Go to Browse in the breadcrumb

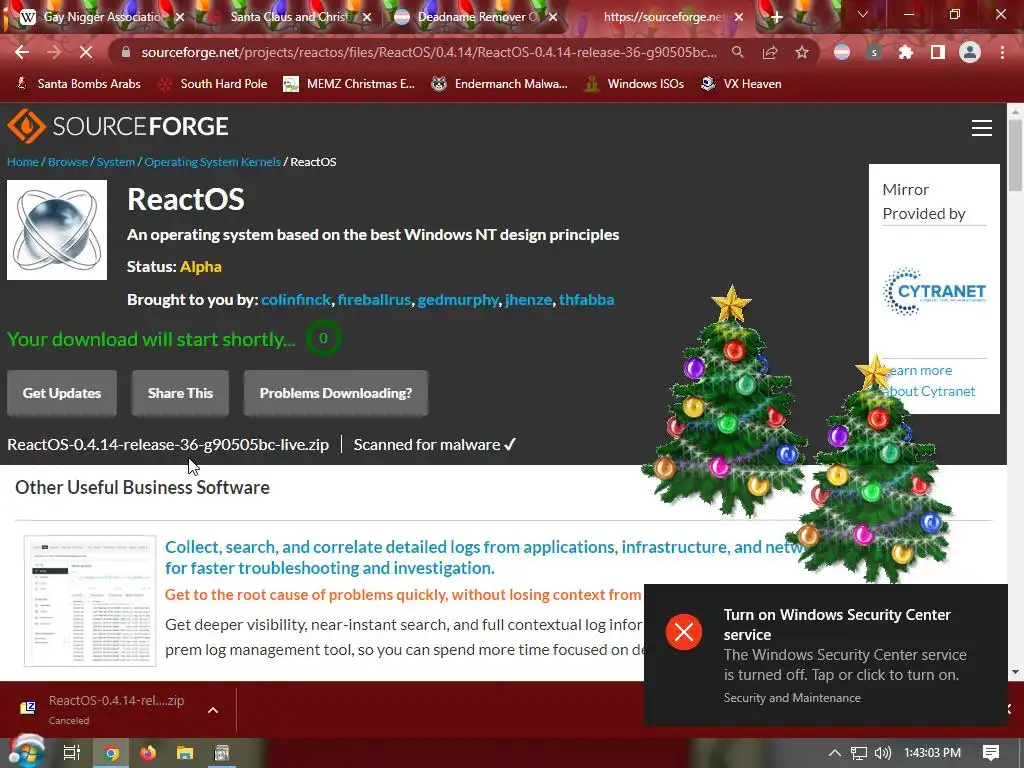click(x=68, y=162)
